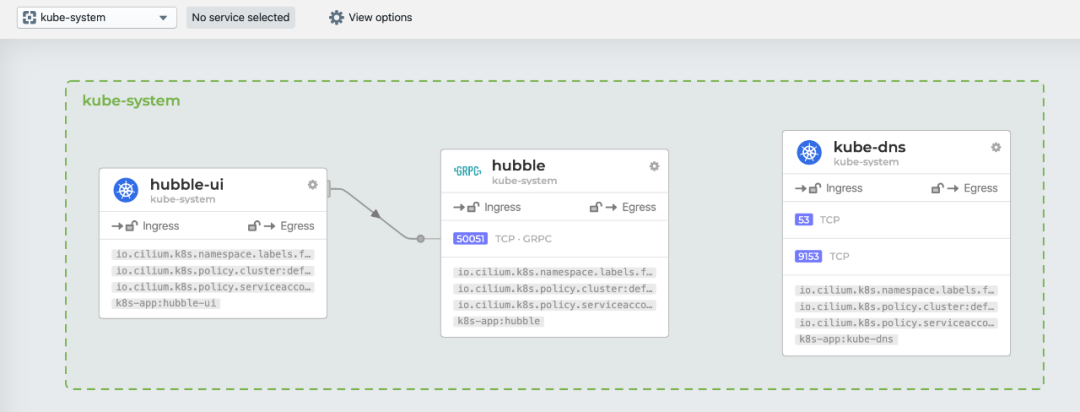The image size is (1080, 412).
Task: Click the kube-dns Kubernetes logo icon
Action: [x=809, y=152]
